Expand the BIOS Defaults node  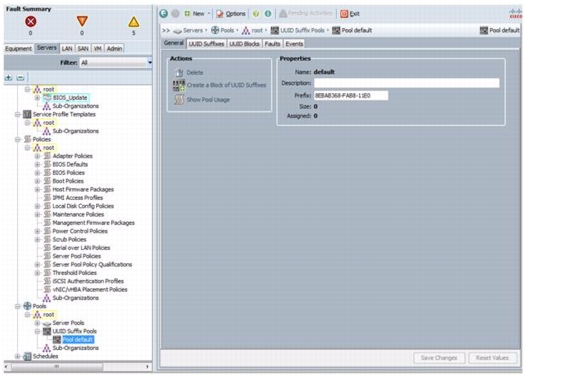pos(37,164)
